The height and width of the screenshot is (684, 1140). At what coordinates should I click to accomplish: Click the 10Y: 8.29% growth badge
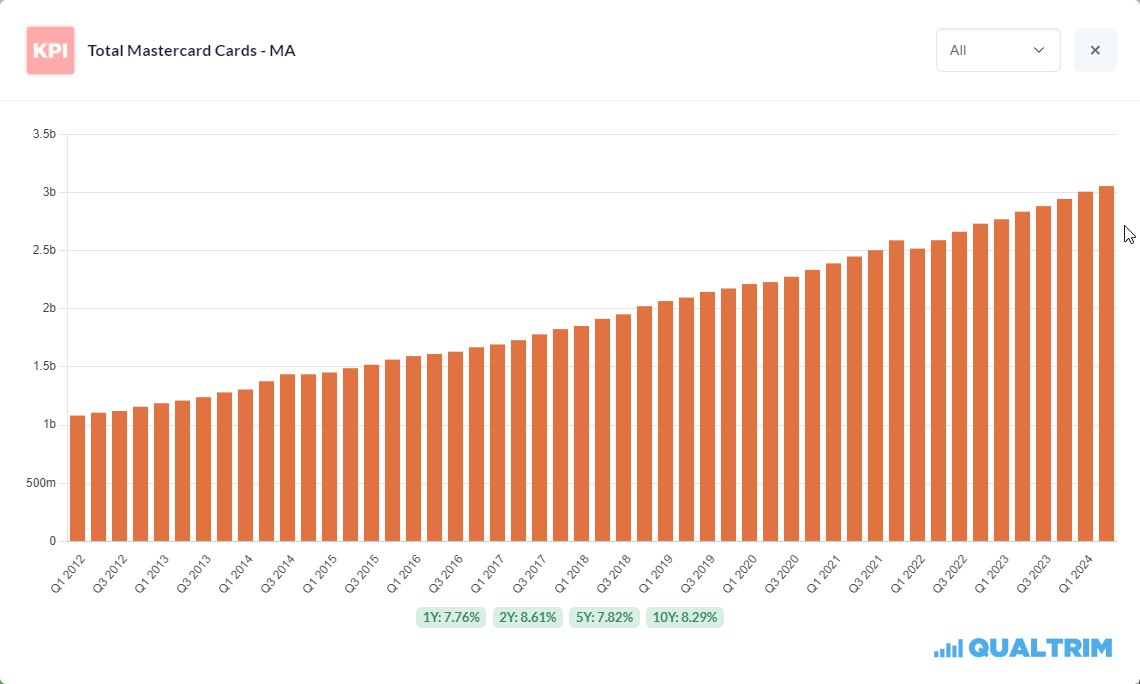pos(684,617)
